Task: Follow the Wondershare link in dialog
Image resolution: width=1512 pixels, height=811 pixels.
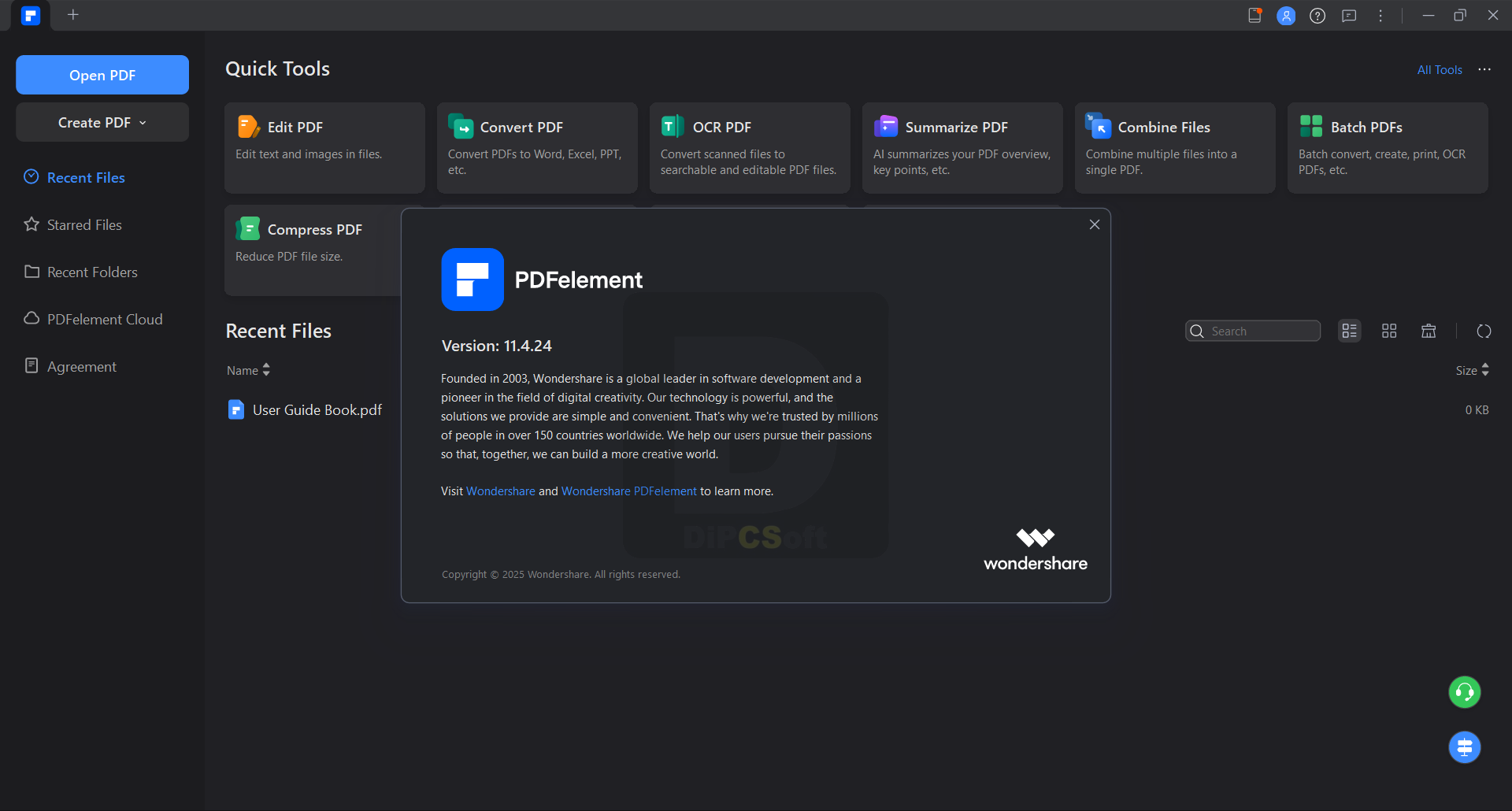Action: pyautogui.click(x=501, y=491)
